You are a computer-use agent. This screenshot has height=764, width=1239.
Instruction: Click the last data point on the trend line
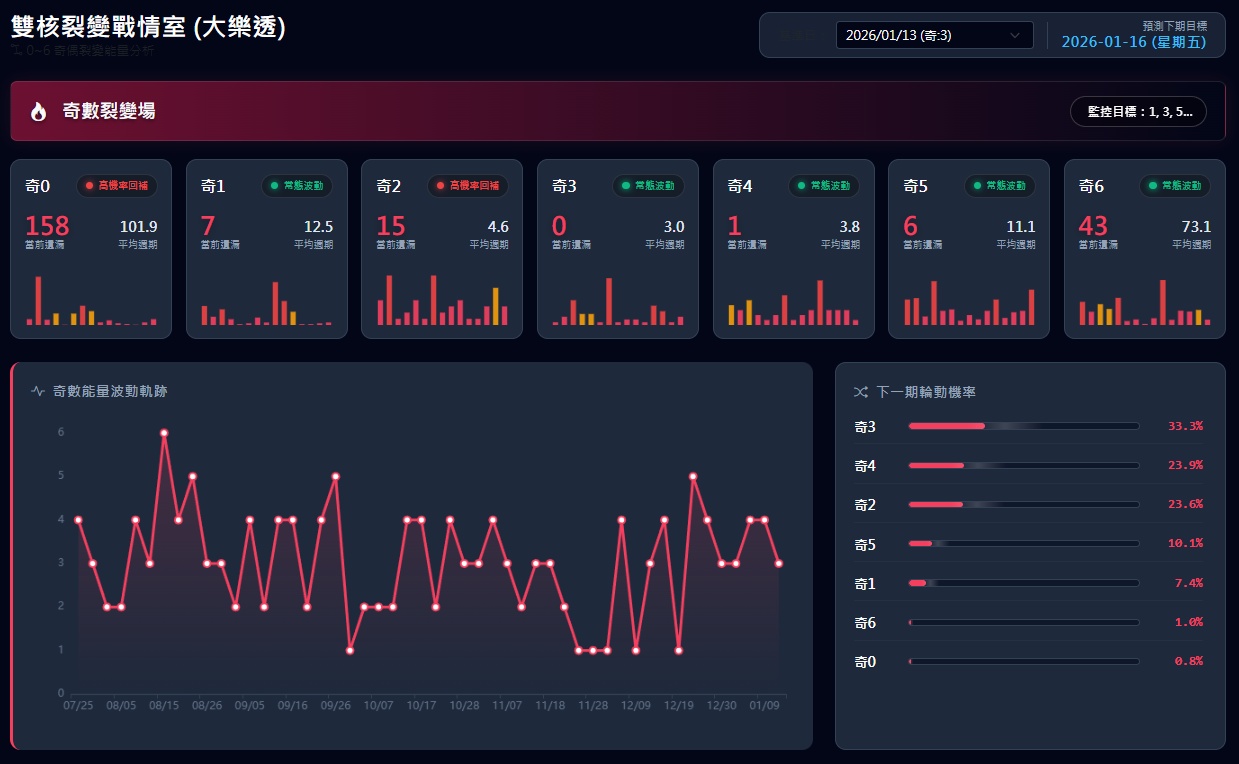click(x=779, y=564)
